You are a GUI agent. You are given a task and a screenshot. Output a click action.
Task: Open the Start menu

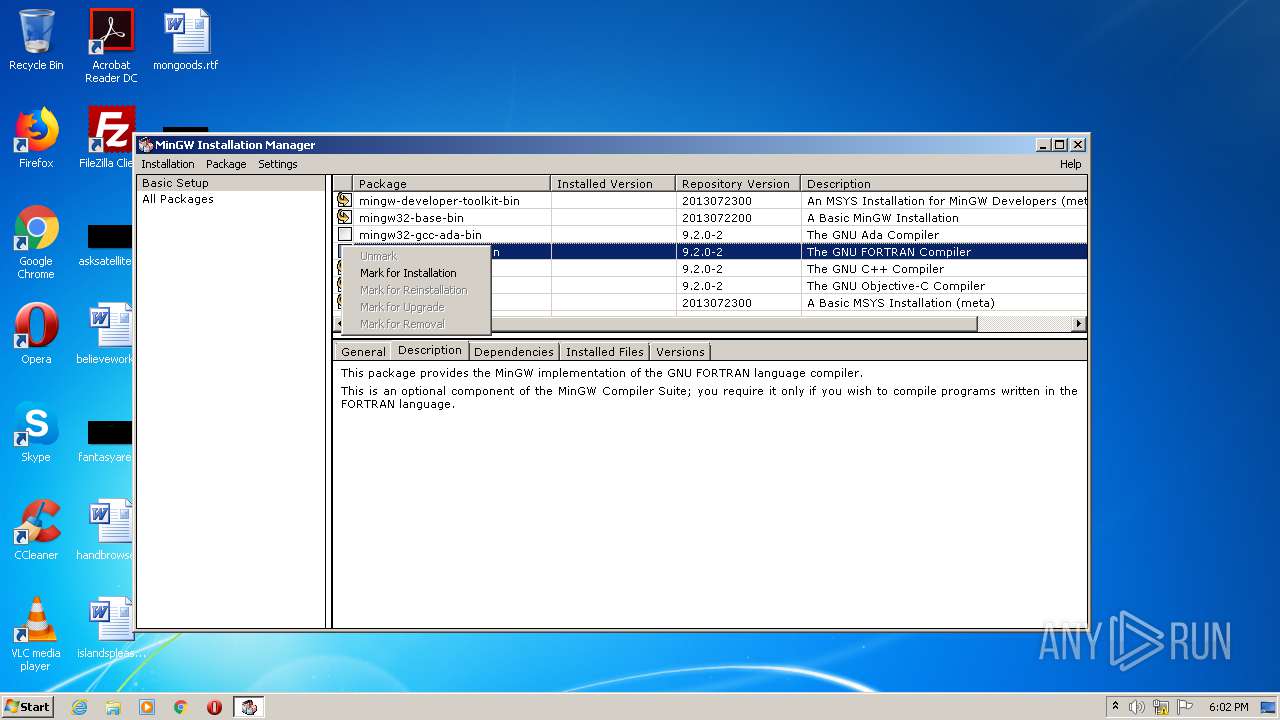pyautogui.click(x=28, y=706)
